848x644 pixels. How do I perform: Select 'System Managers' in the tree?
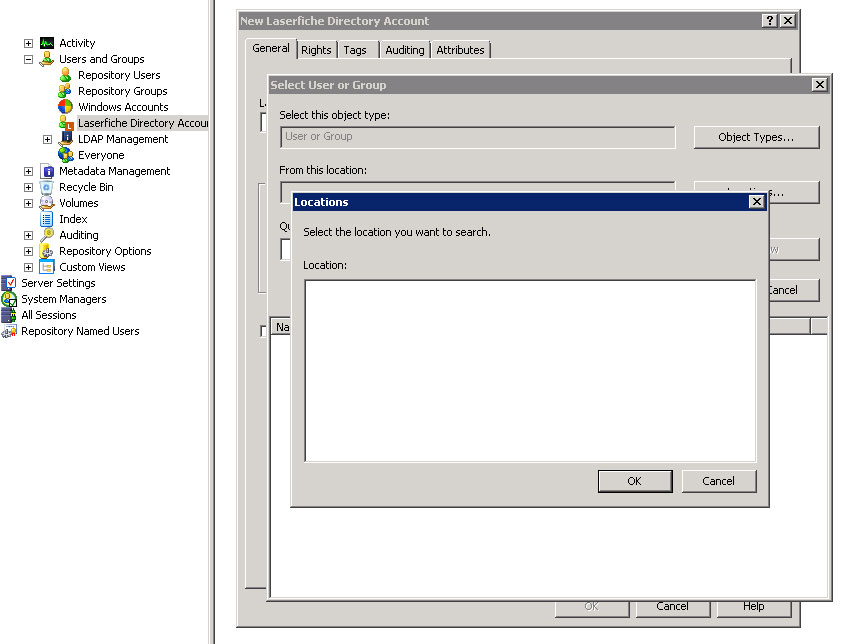click(64, 299)
